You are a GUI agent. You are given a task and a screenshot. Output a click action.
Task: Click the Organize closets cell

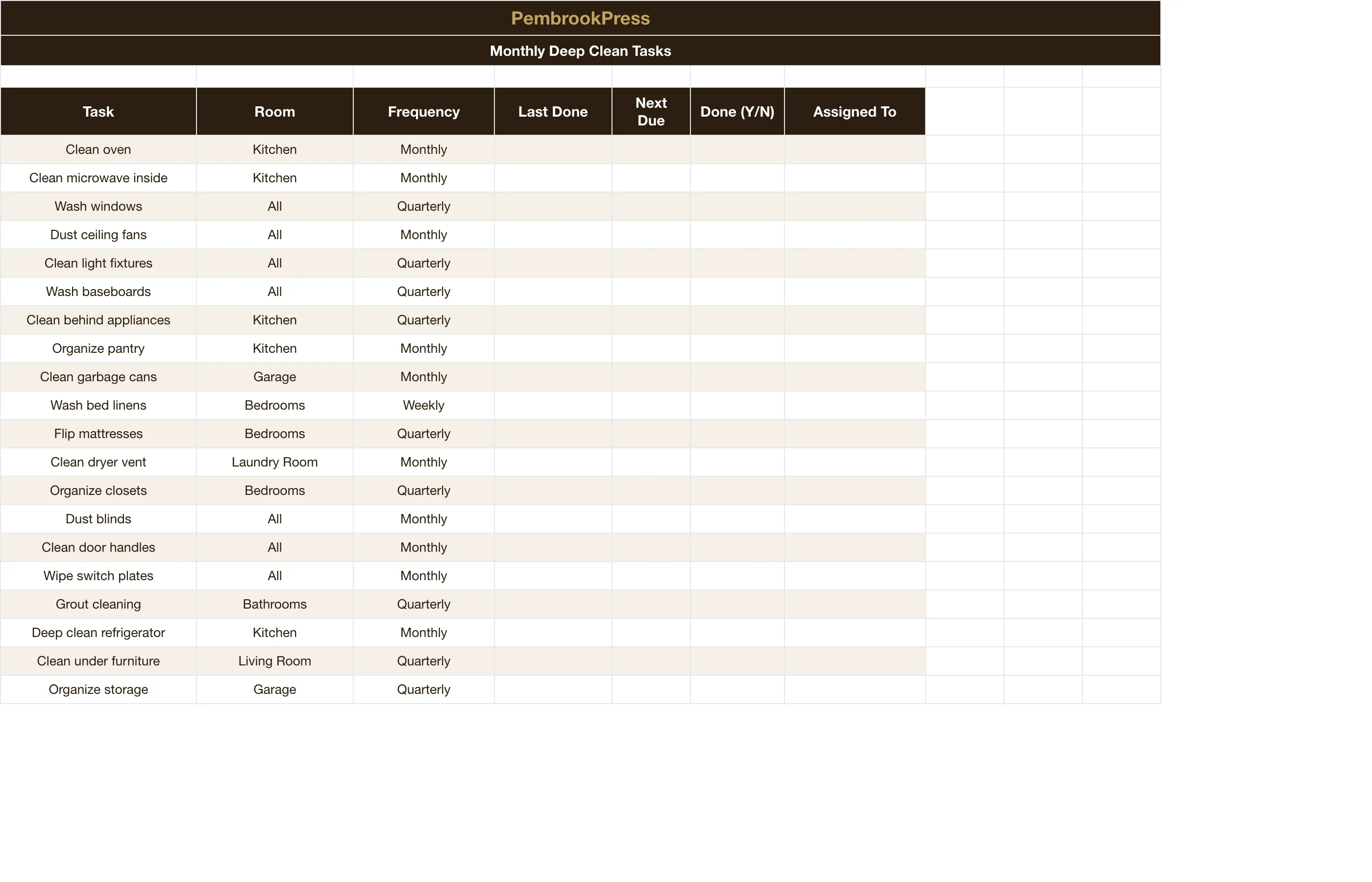tap(98, 490)
